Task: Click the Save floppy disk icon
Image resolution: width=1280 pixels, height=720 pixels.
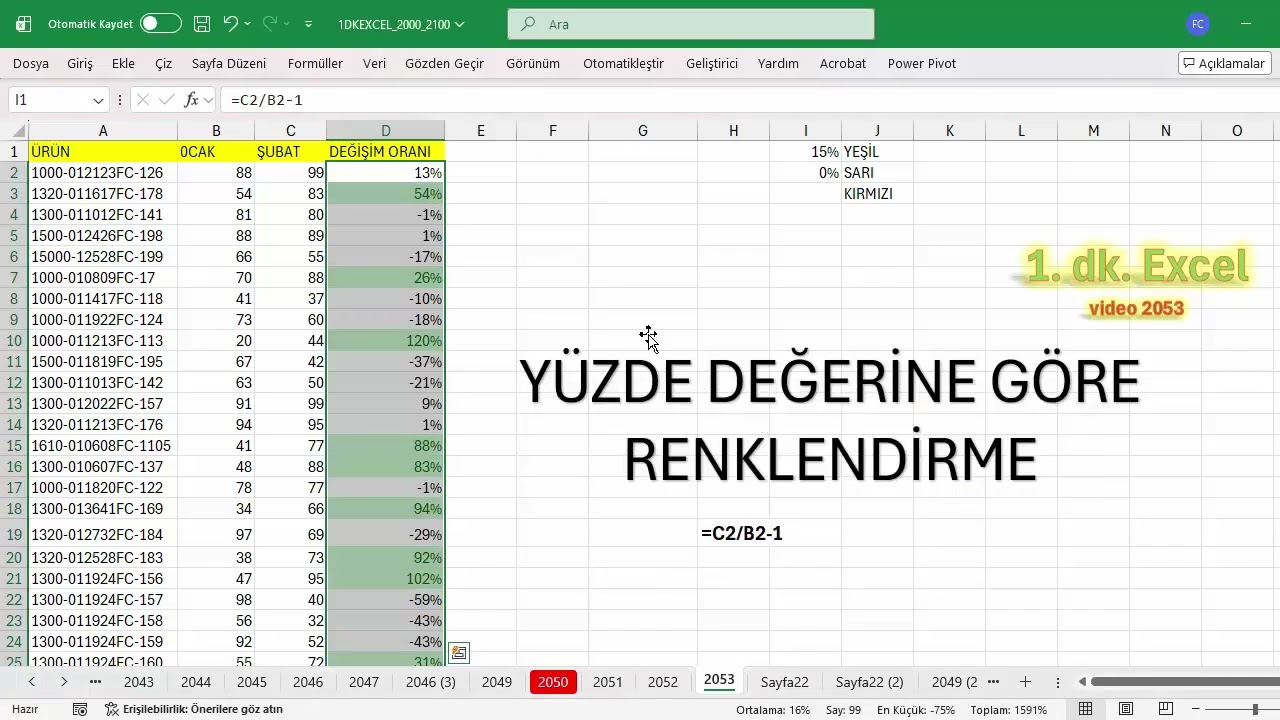Action: tap(202, 23)
